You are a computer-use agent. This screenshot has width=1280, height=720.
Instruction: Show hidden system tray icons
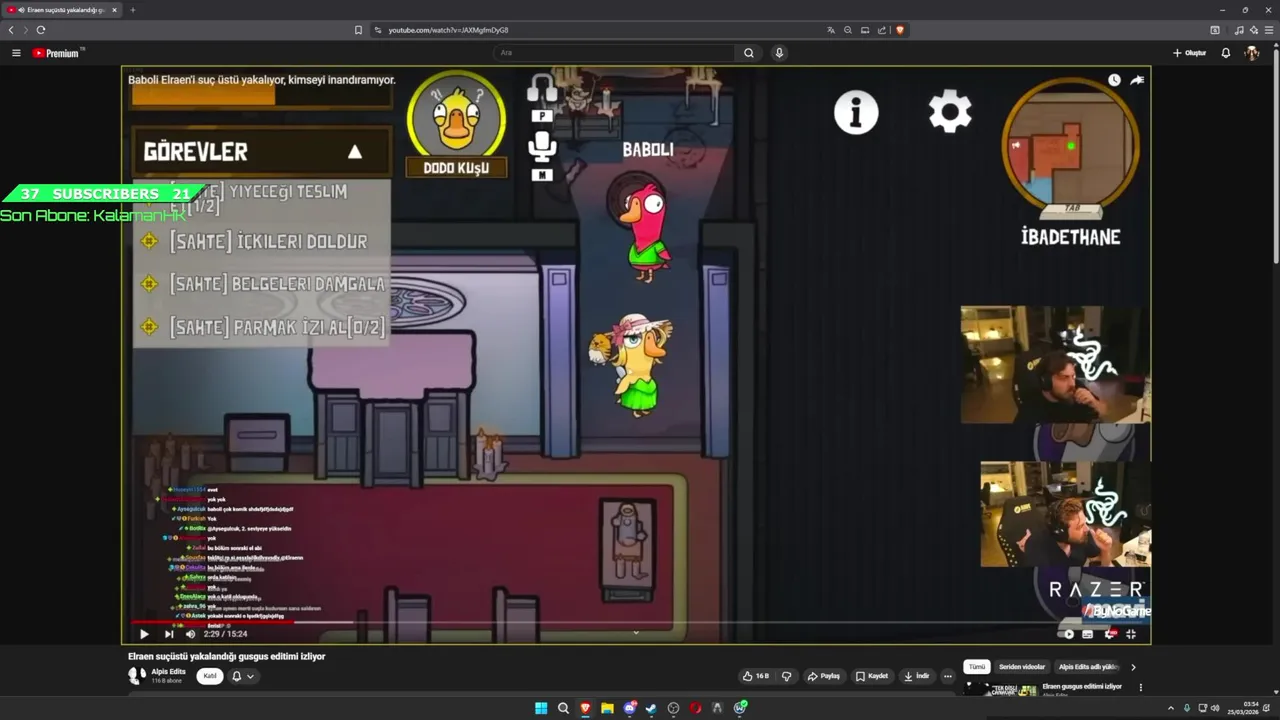point(1171,708)
